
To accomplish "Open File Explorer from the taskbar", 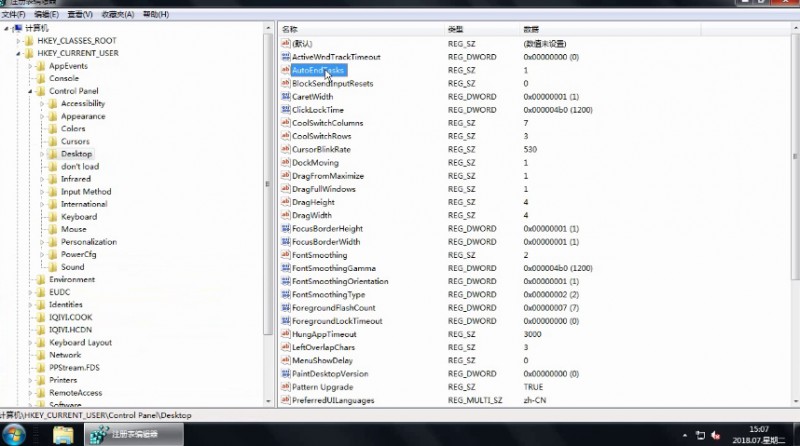I will tap(63, 434).
